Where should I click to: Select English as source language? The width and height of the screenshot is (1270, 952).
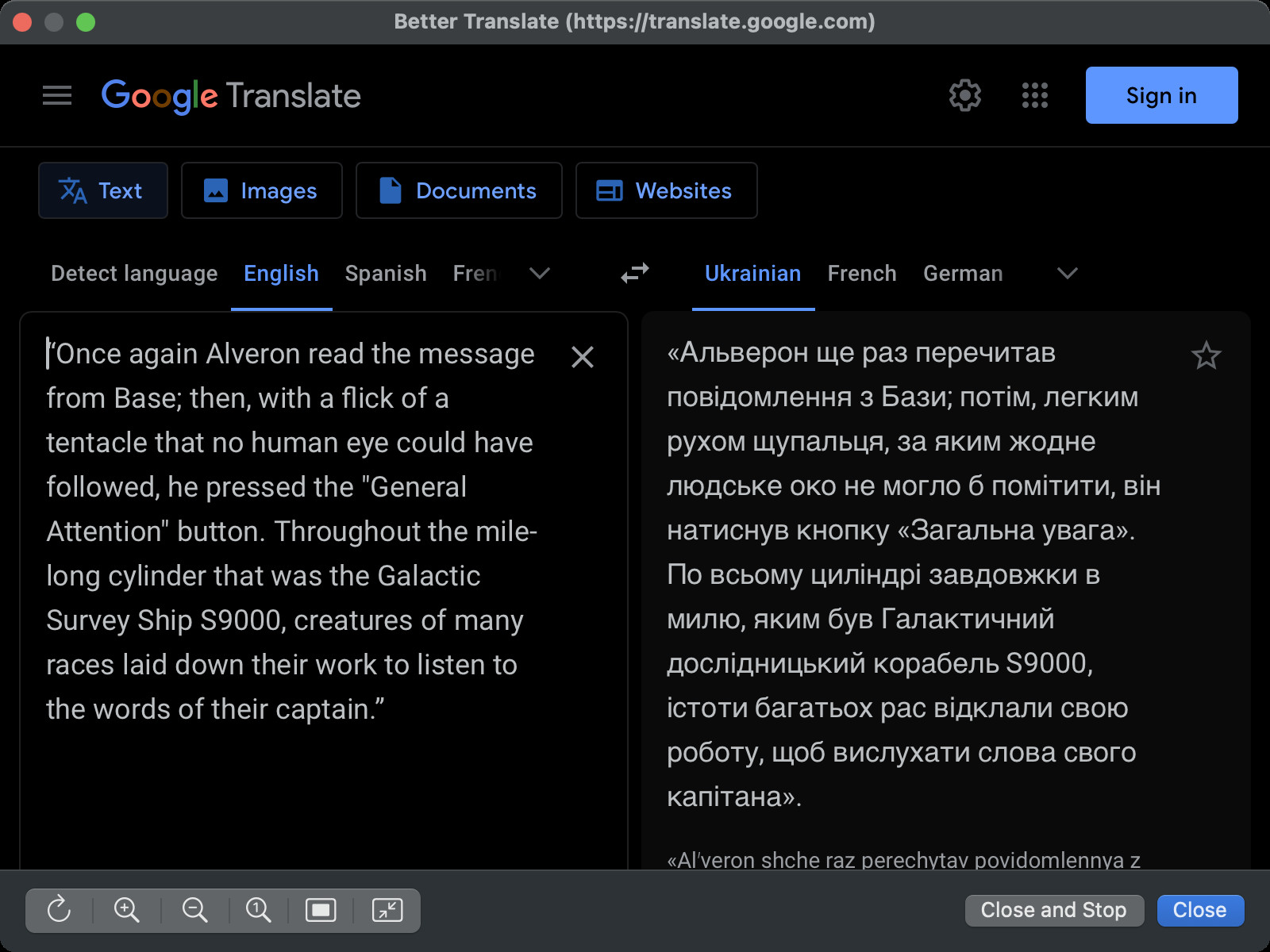pos(281,274)
